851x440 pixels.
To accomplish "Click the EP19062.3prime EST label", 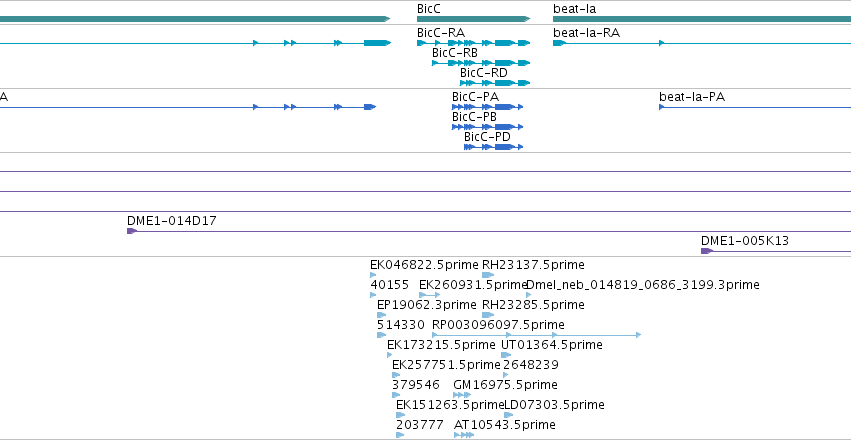I will pyautogui.click(x=427, y=305).
